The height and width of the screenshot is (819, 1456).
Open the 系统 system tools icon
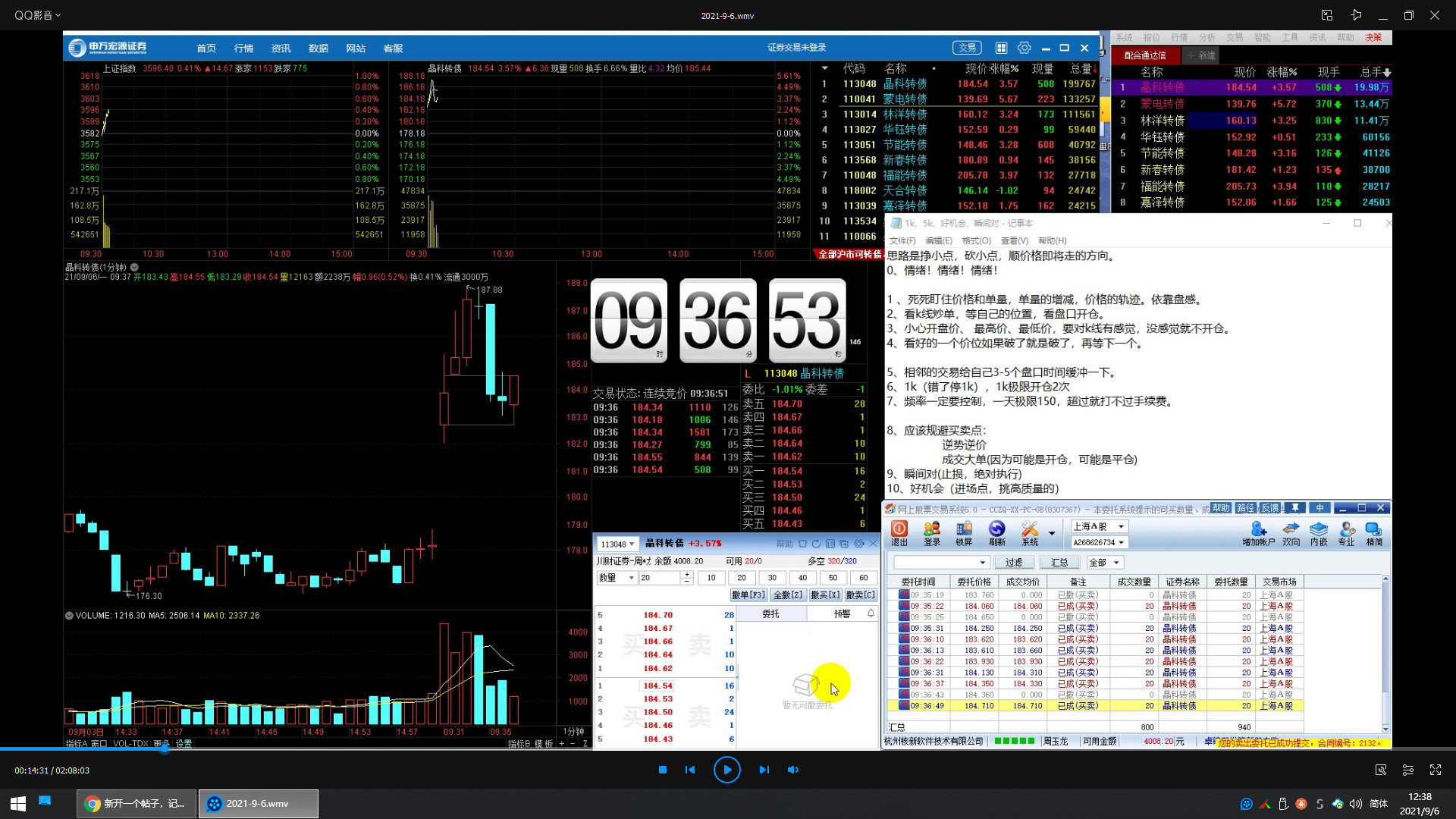tap(1030, 533)
